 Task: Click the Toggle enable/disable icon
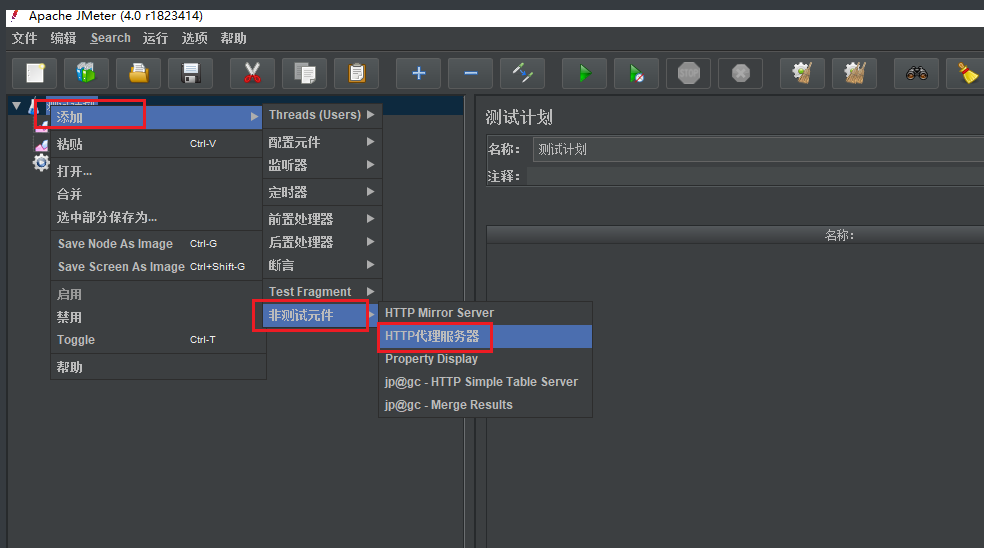[x=523, y=73]
